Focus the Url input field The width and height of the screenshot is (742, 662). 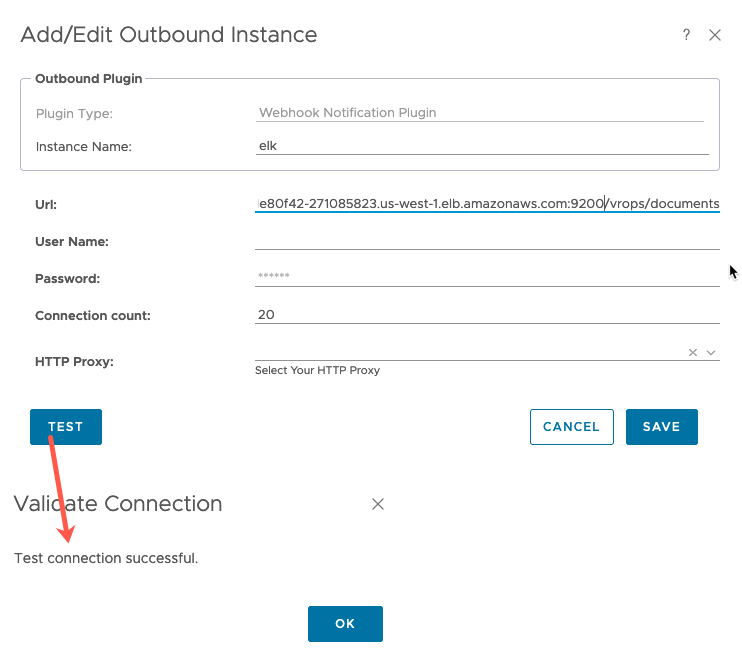tap(487, 203)
